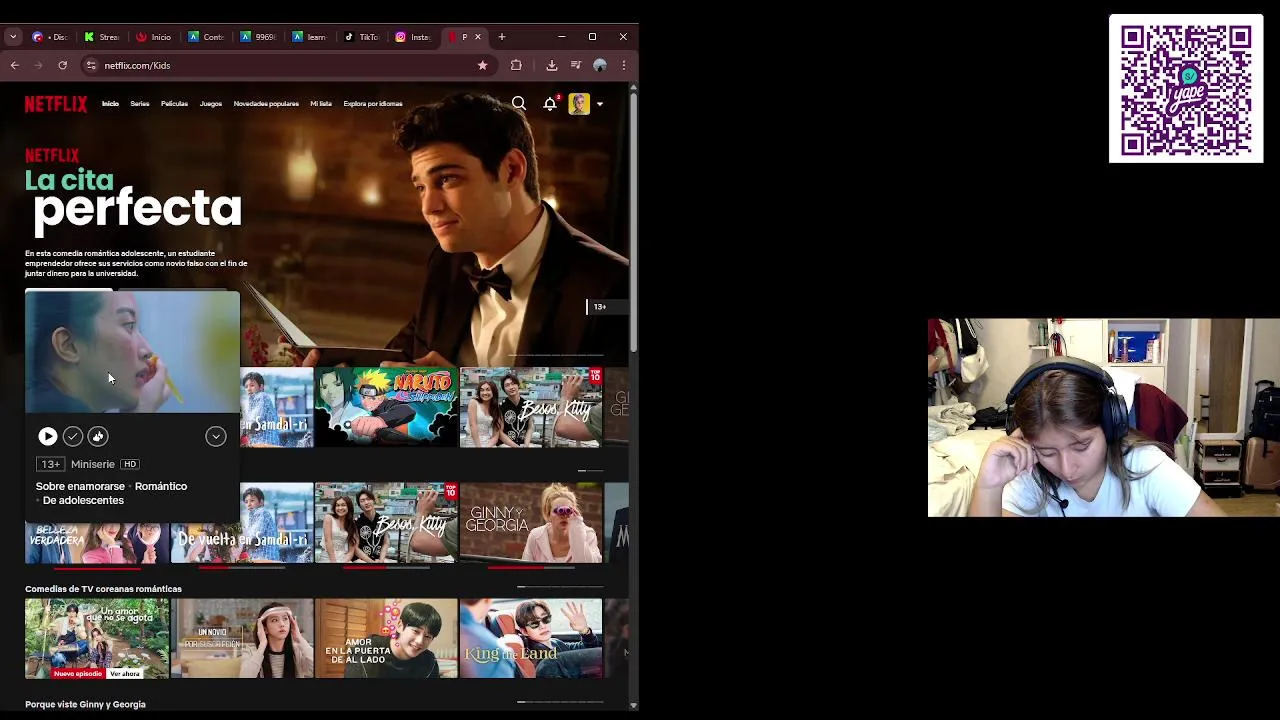1280x720 pixels.
Task: Click scrollbar down arrow at bottom
Action: 633,706
